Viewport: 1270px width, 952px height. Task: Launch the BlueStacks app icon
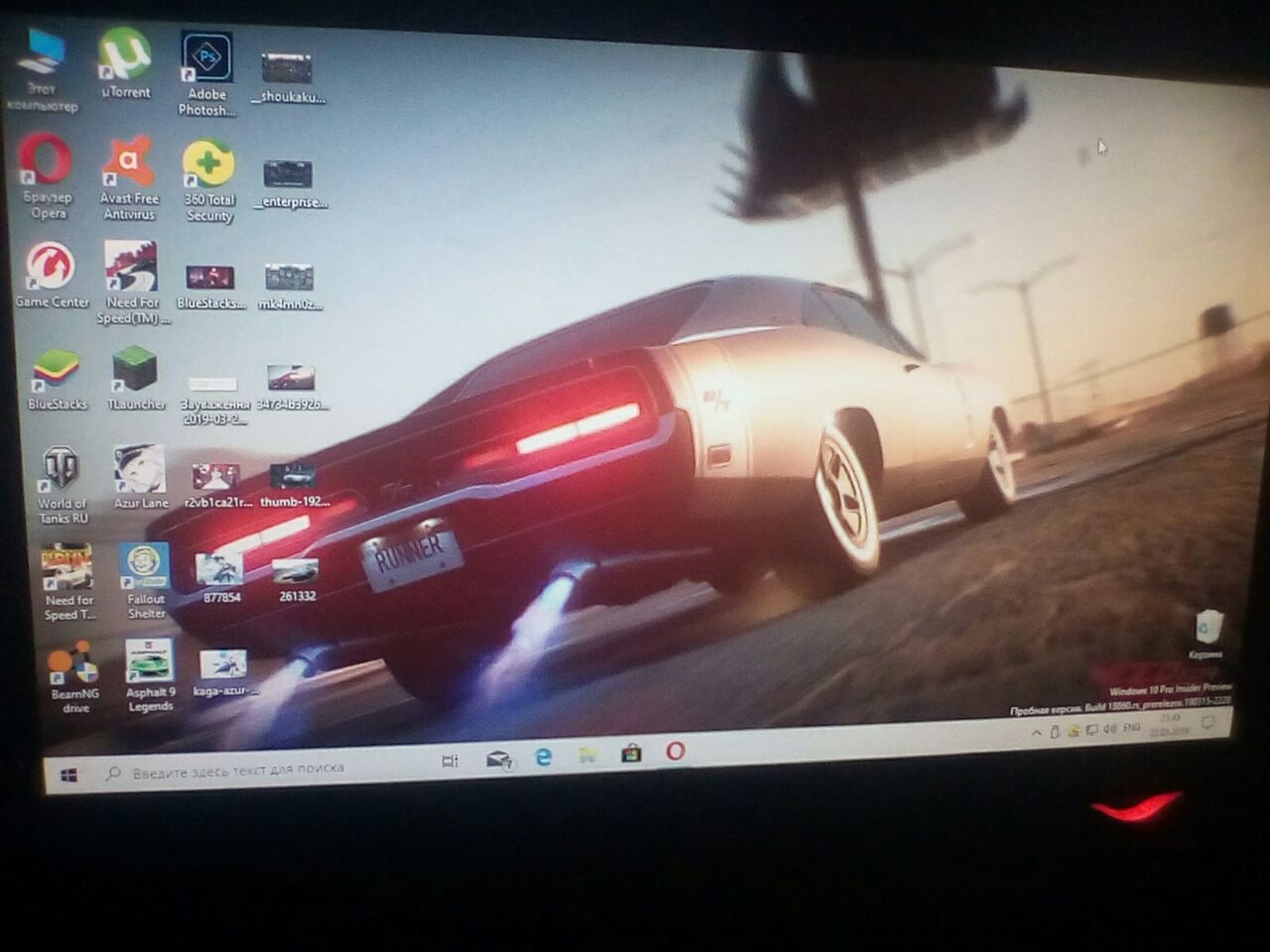[x=57, y=381]
